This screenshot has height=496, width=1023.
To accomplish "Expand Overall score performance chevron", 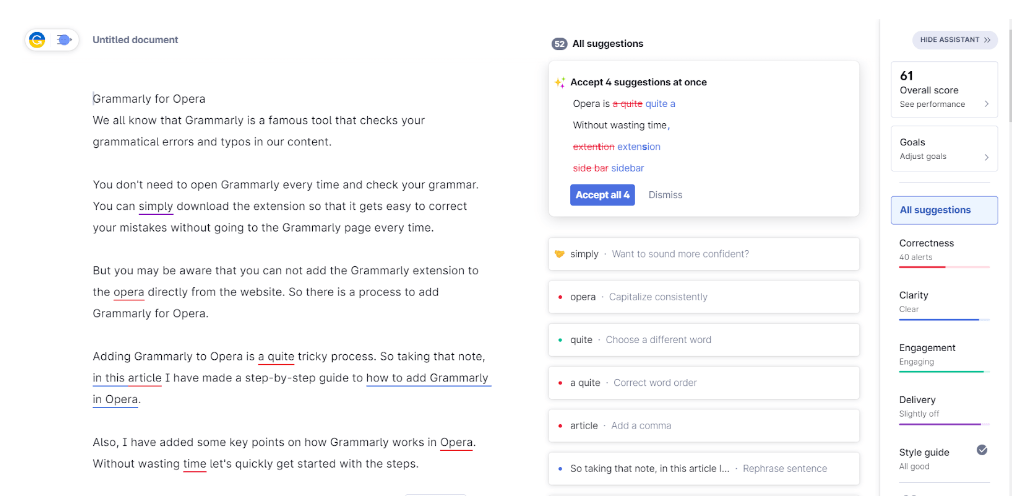I will point(986,104).
